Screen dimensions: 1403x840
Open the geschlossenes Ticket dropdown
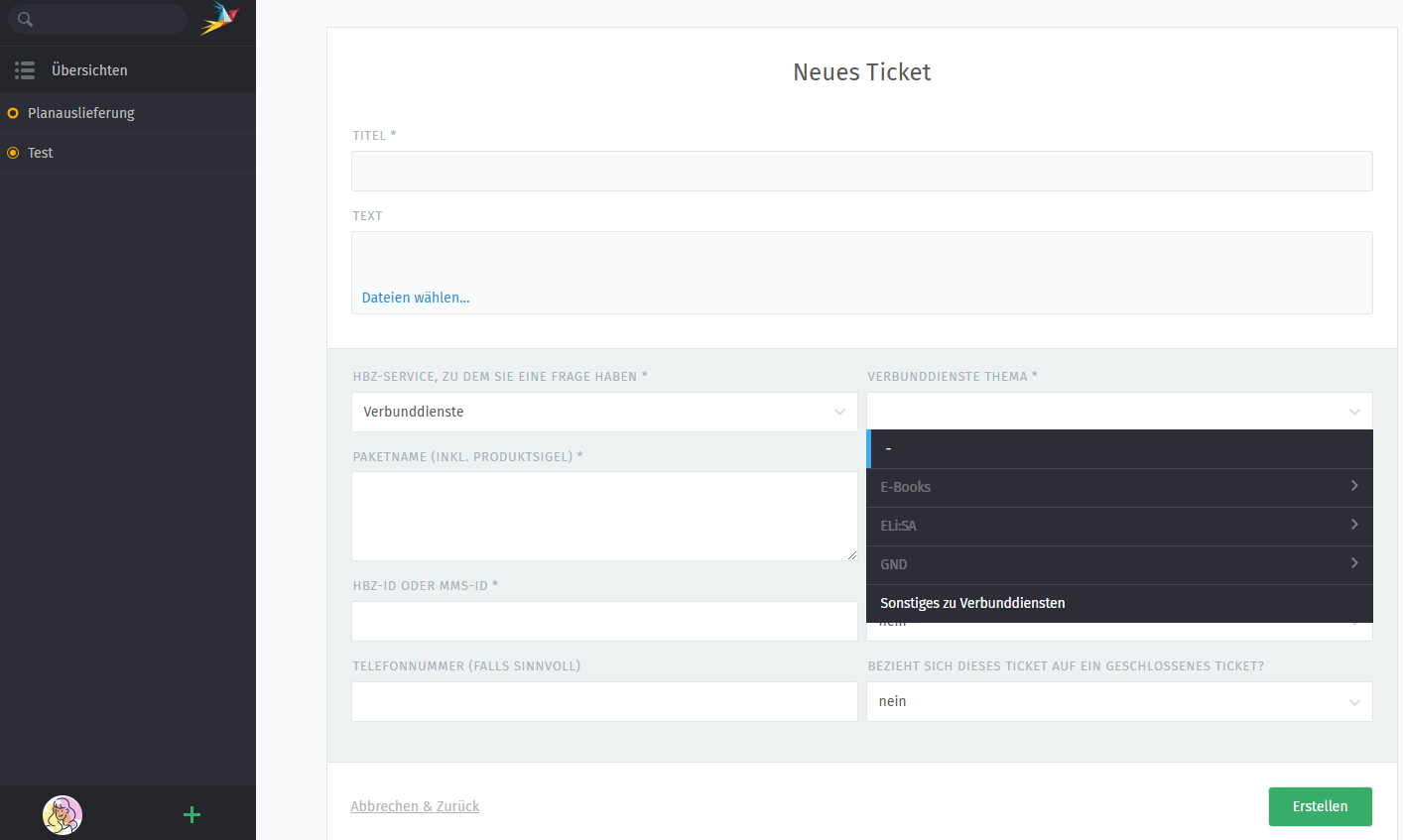[1118, 701]
